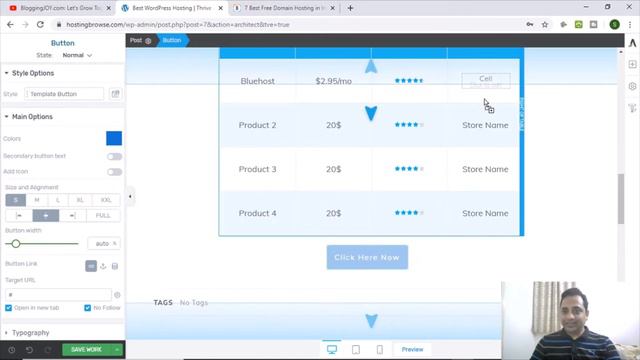640x360 pixels.
Task: Click the up arrow above the Bluehost row
Action: [x=371, y=66]
